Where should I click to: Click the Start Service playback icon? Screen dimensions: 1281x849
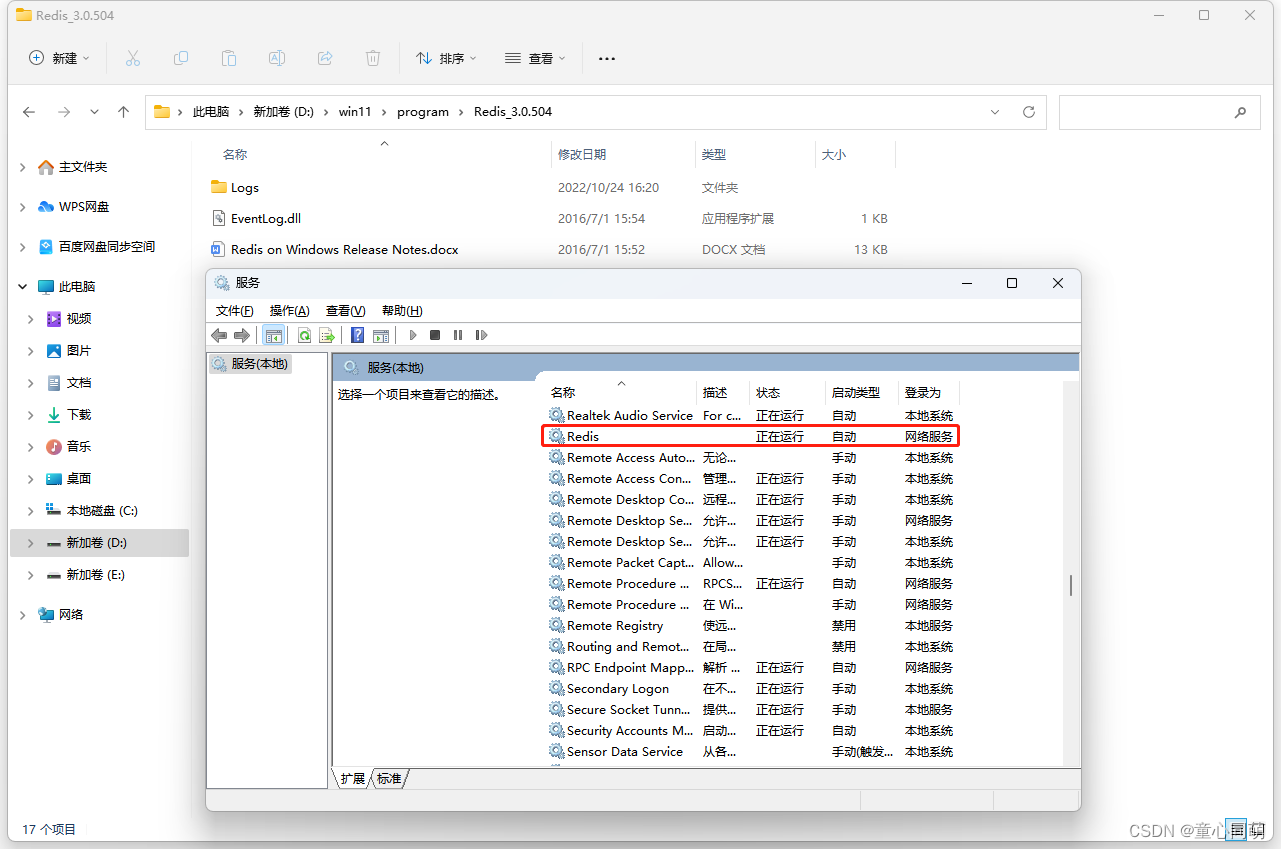[413, 335]
